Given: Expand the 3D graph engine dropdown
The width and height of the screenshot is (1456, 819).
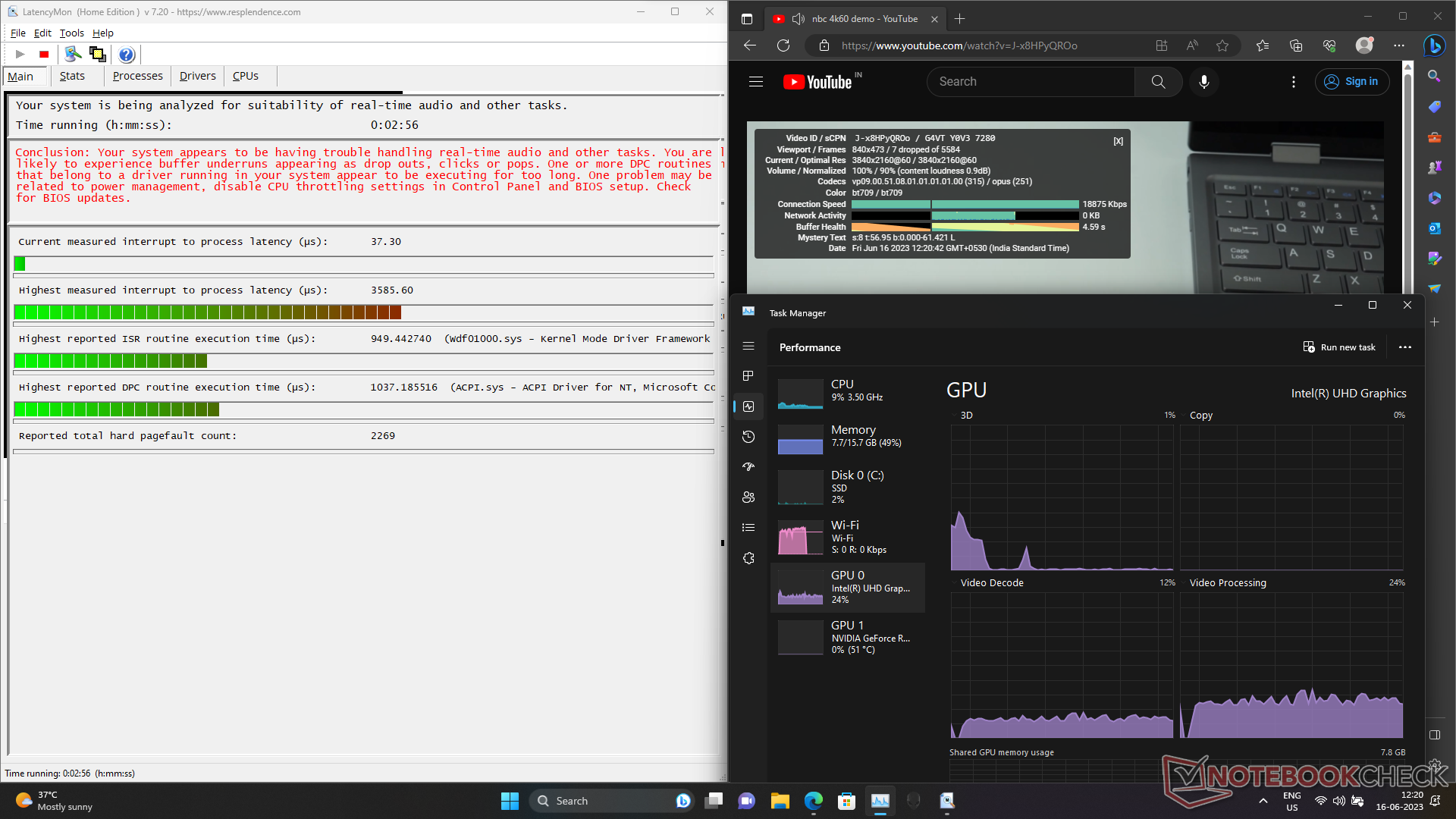Looking at the screenshot, I should tap(955, 416).
